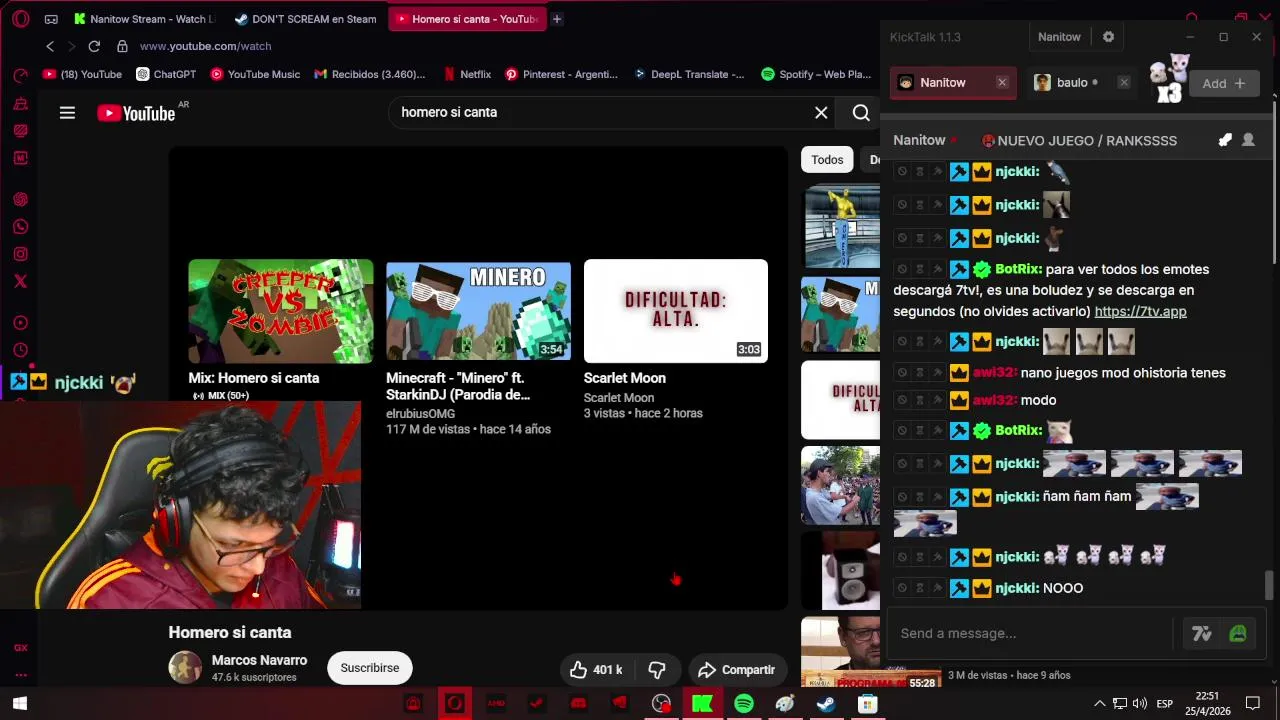Open moderator actions icon in chat header
Image resolution: width=1280 pixels, height=720 pixels.
(1225, 140)
